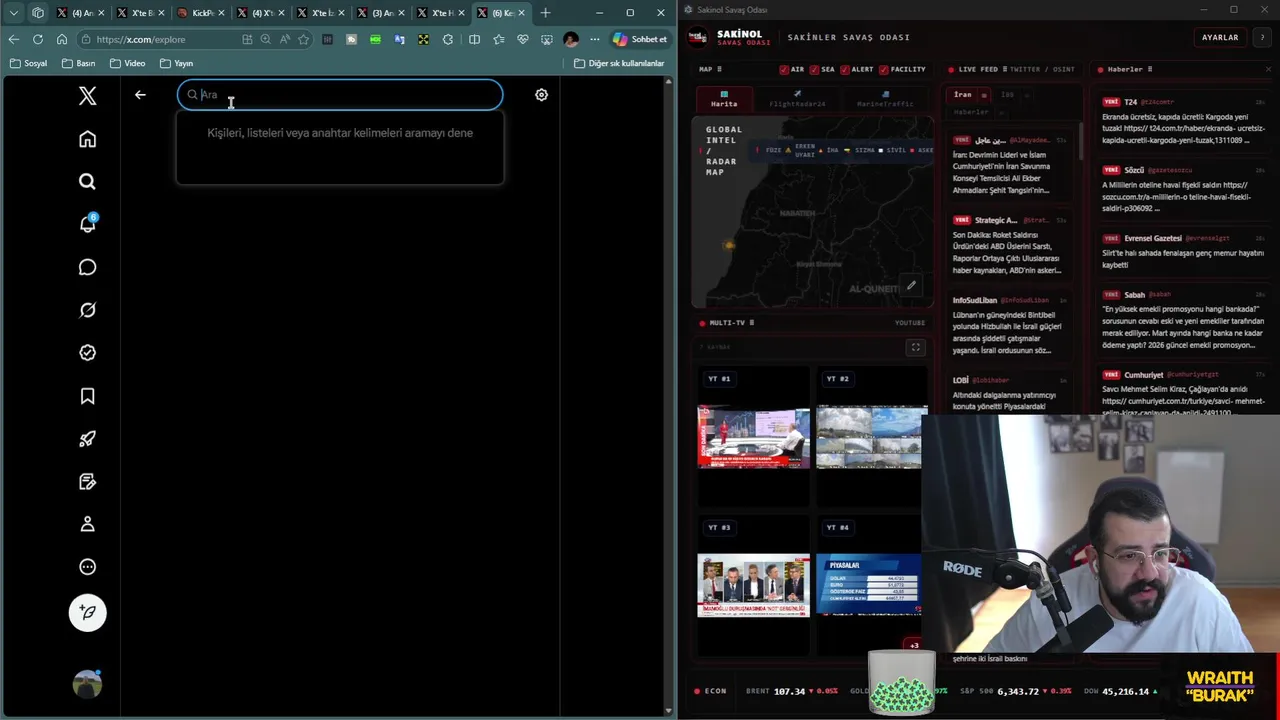Screen dimensions: 1280x720
Task: Toggle the FACILITY checkbox in map panel
Action: click(884, 70)
